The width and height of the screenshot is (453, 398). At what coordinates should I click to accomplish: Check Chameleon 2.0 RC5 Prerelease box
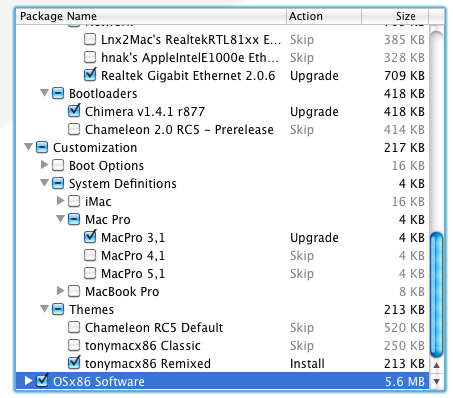[x=74, y=129]
